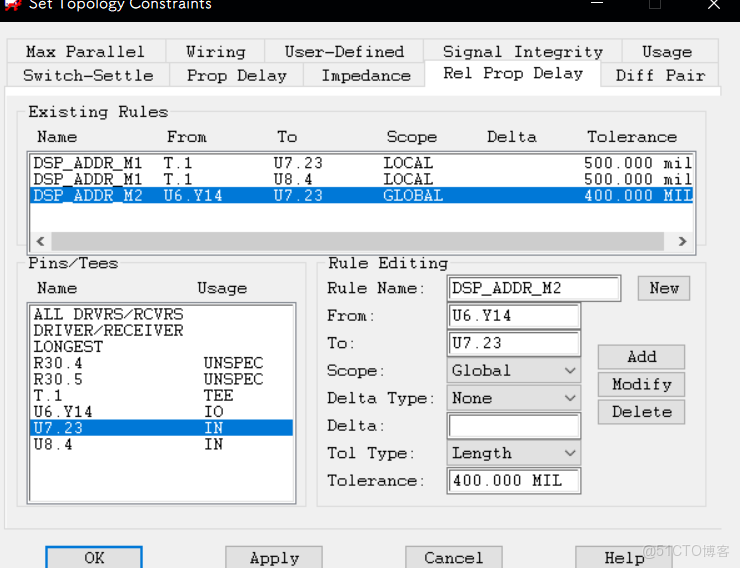
Task: Click the Delete button
Action: pyautogui.click(x=641, y=412)
